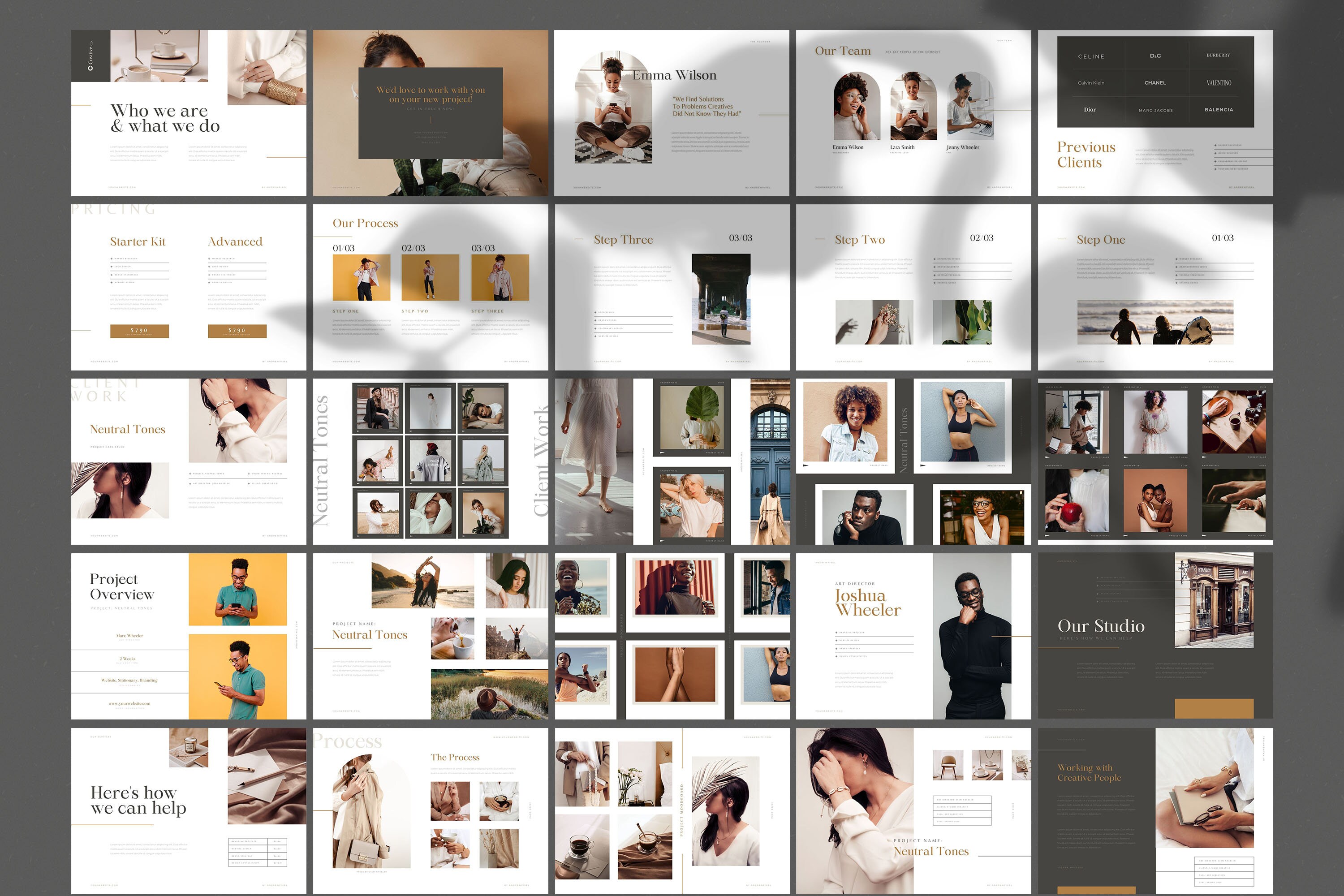Select the Dior client name
The width and height of the screenshot is (1344, 896).
point(1090,109)
